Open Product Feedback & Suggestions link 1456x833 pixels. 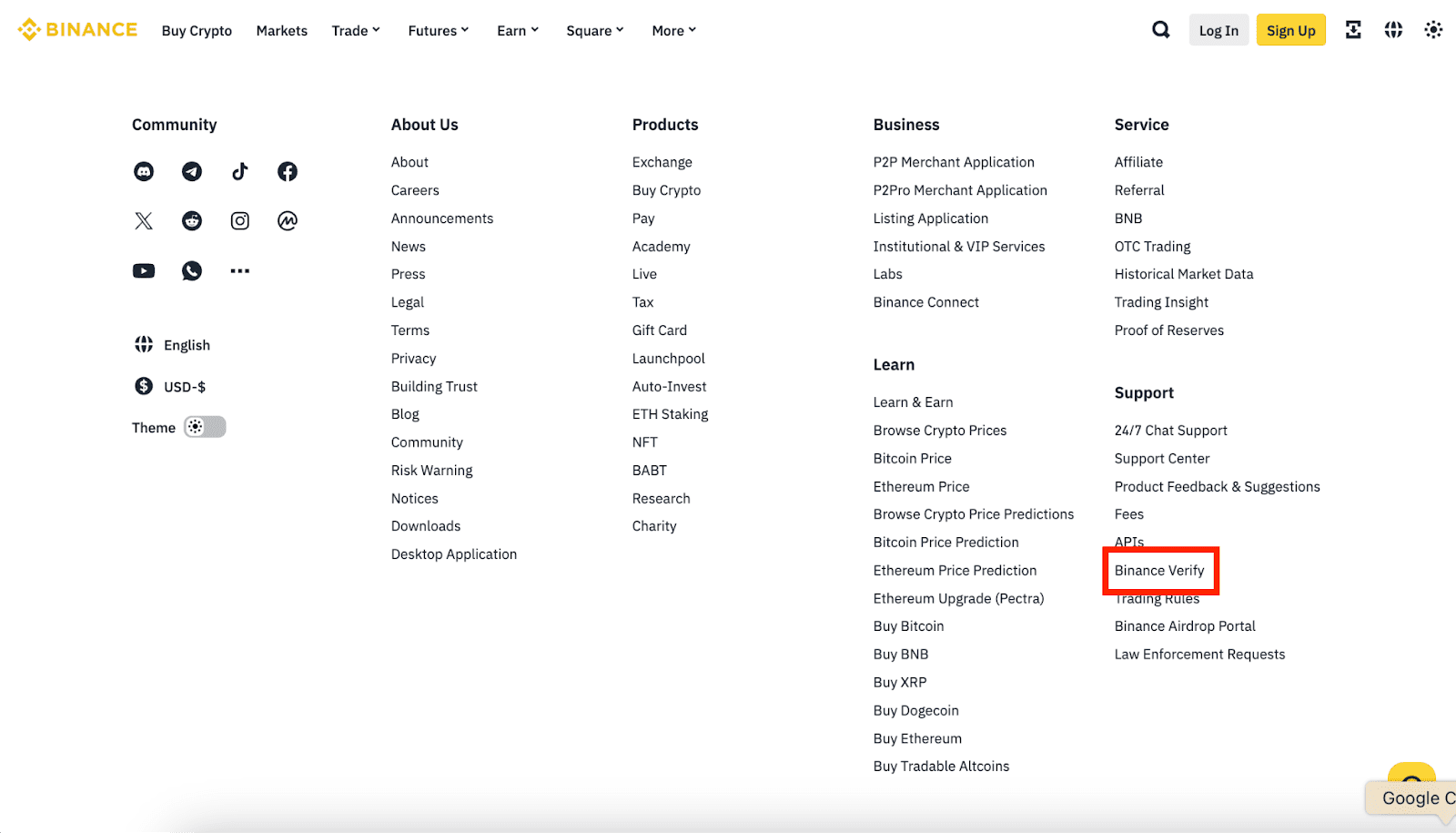pos(1218,487)
